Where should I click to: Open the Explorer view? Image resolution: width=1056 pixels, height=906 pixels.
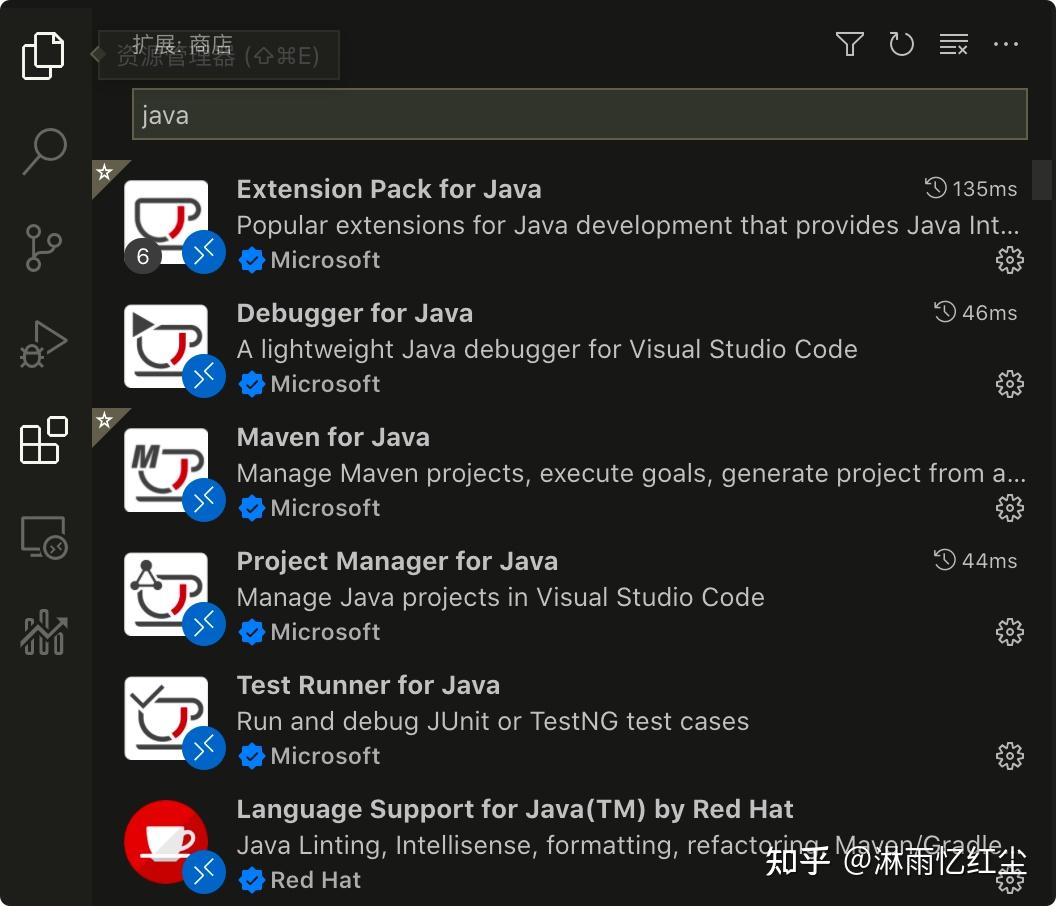coord(44,55)
